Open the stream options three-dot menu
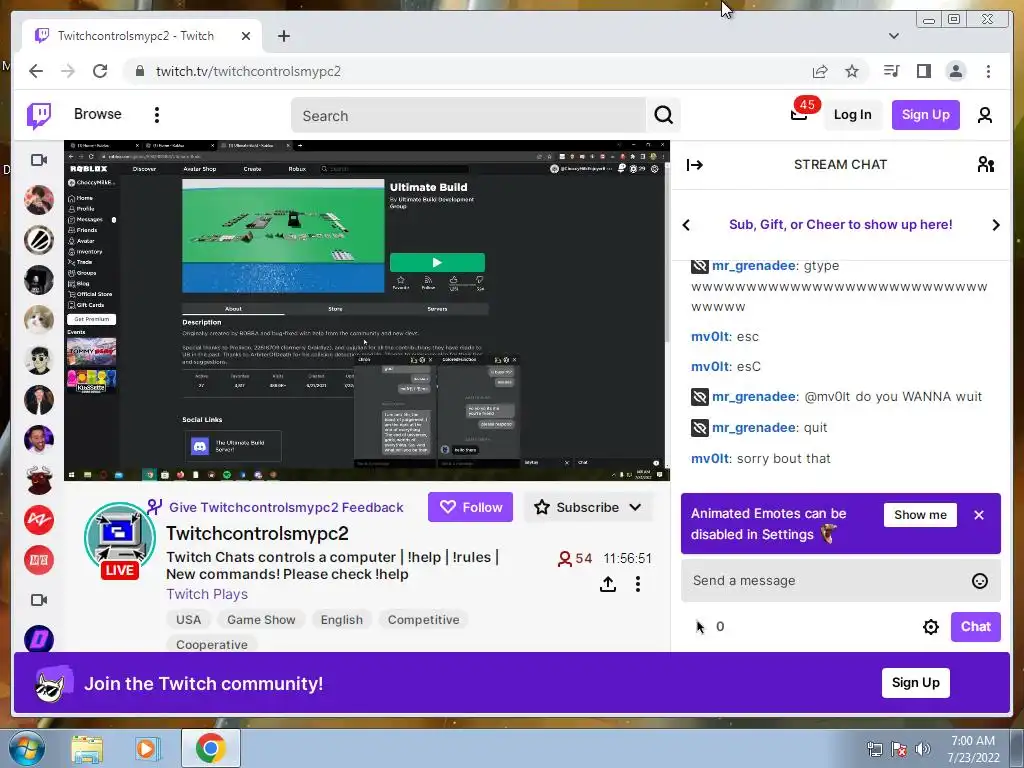 click(638, 584)
